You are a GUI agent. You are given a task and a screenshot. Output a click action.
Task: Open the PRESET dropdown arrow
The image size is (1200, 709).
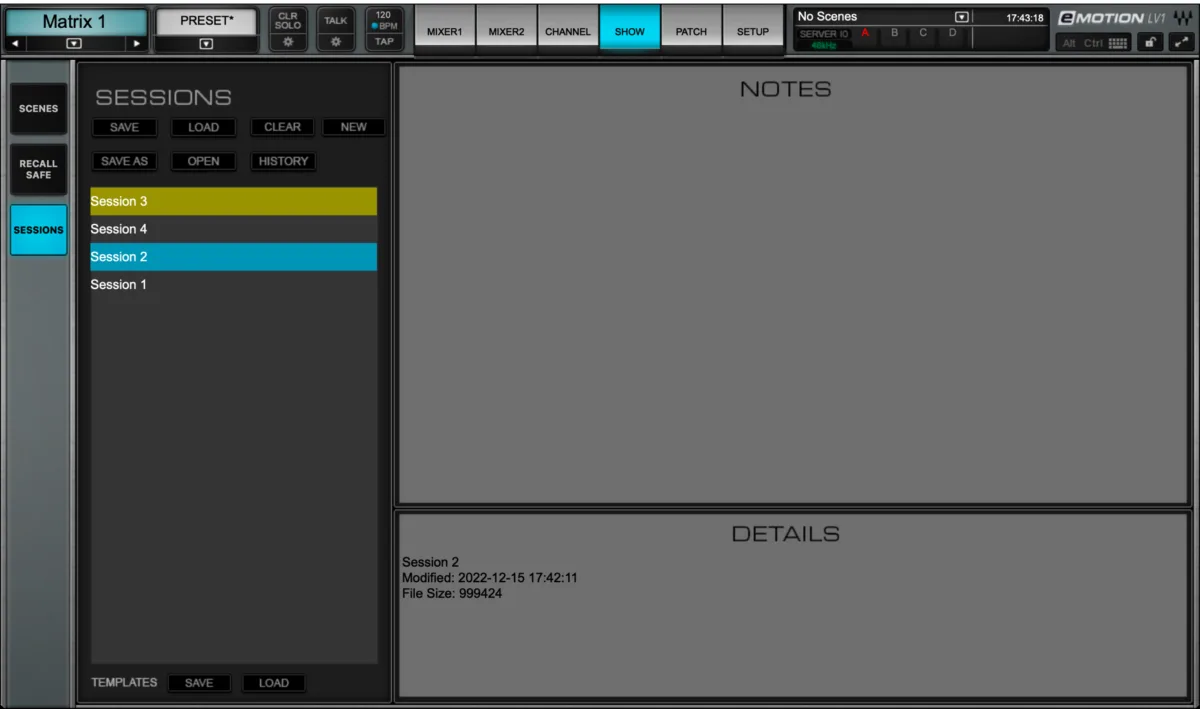pos(206,43)
